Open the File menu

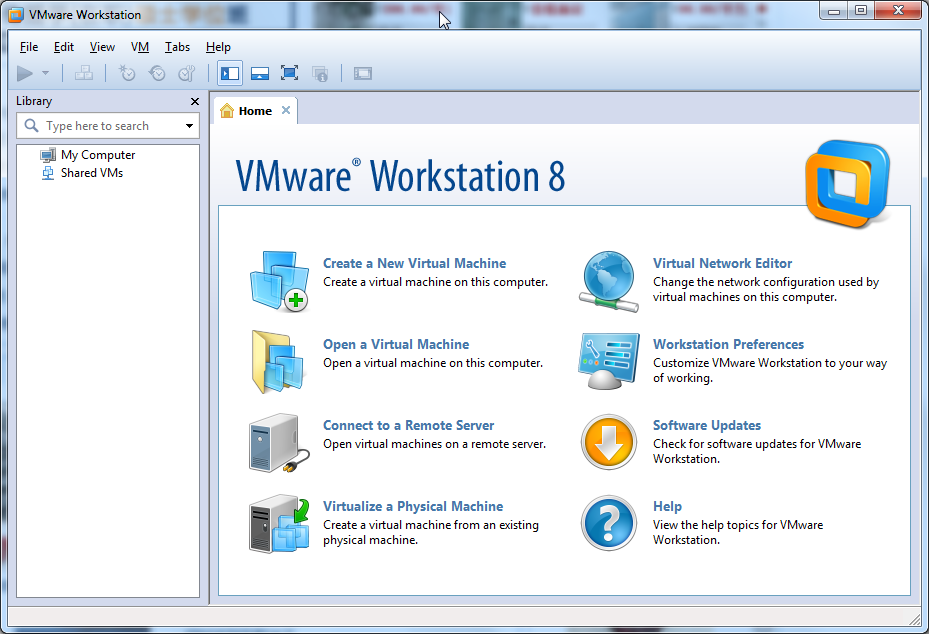28,47
